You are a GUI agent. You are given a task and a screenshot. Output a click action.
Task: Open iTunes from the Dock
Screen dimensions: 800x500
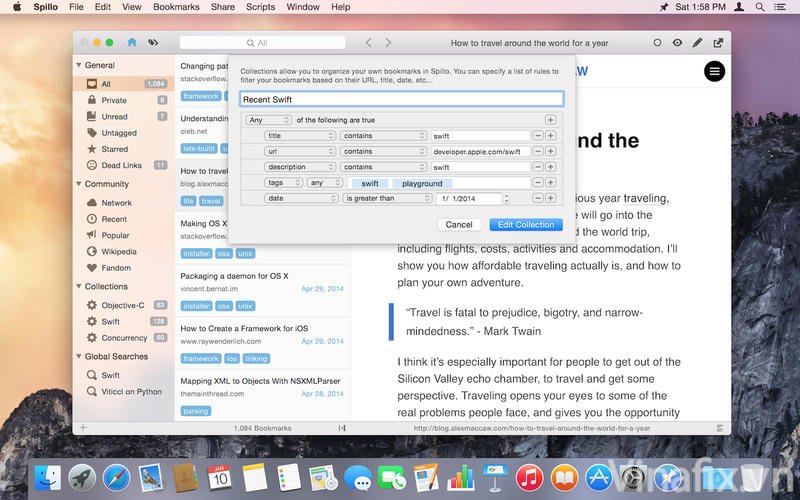tap(529, 478)
